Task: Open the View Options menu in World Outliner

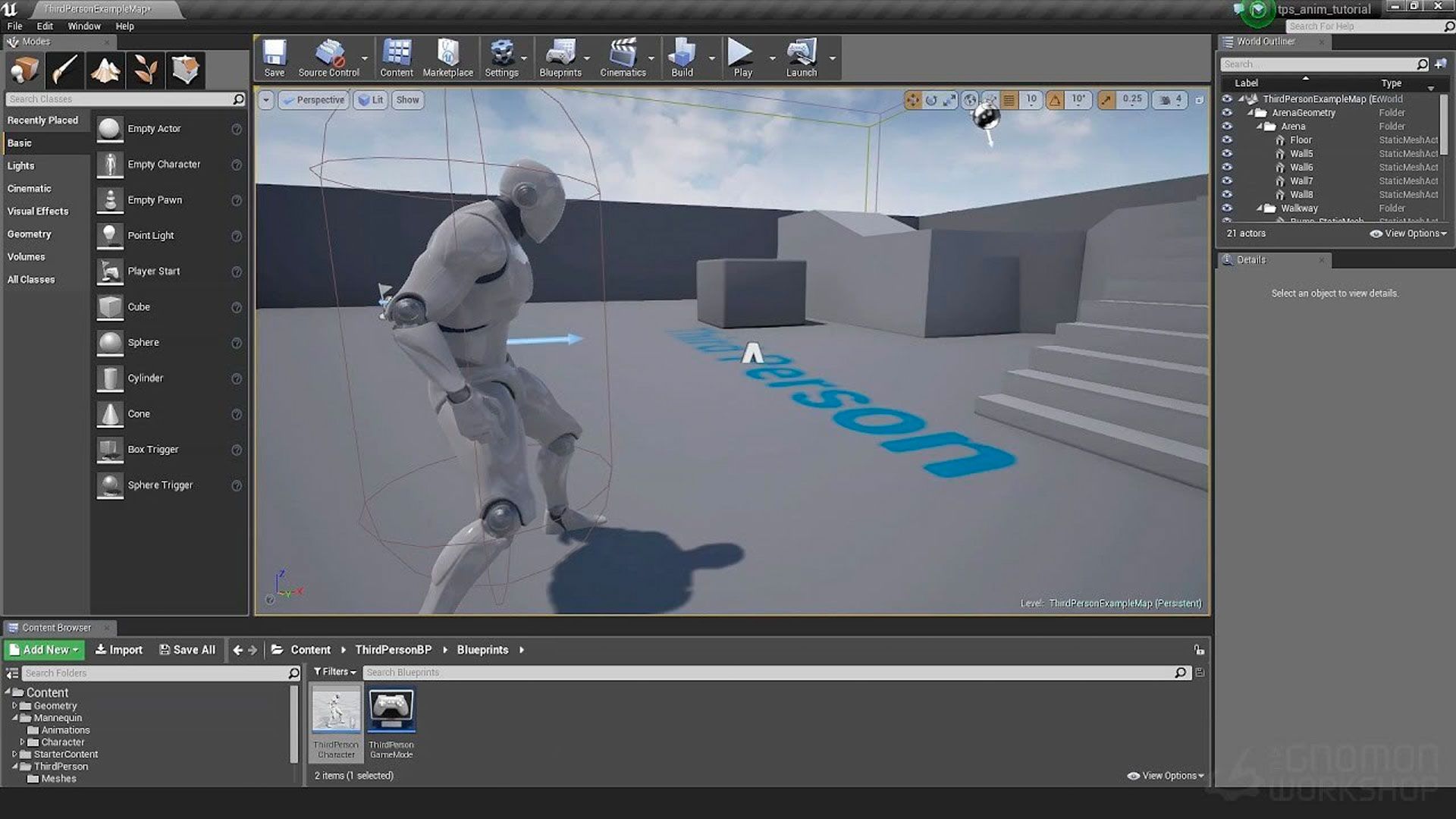Action: click(x=1407, y=234)
